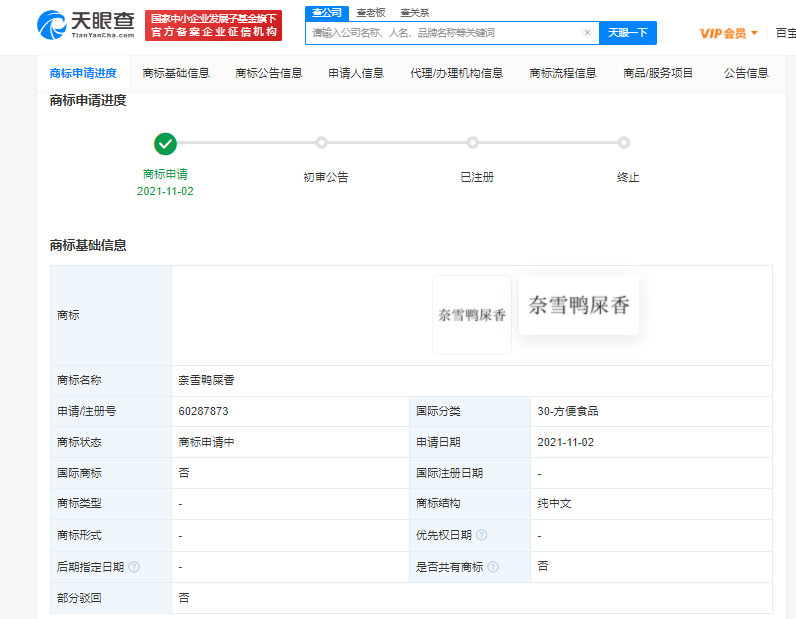Click the 初审公告 progress step circle

coord(321,143)
